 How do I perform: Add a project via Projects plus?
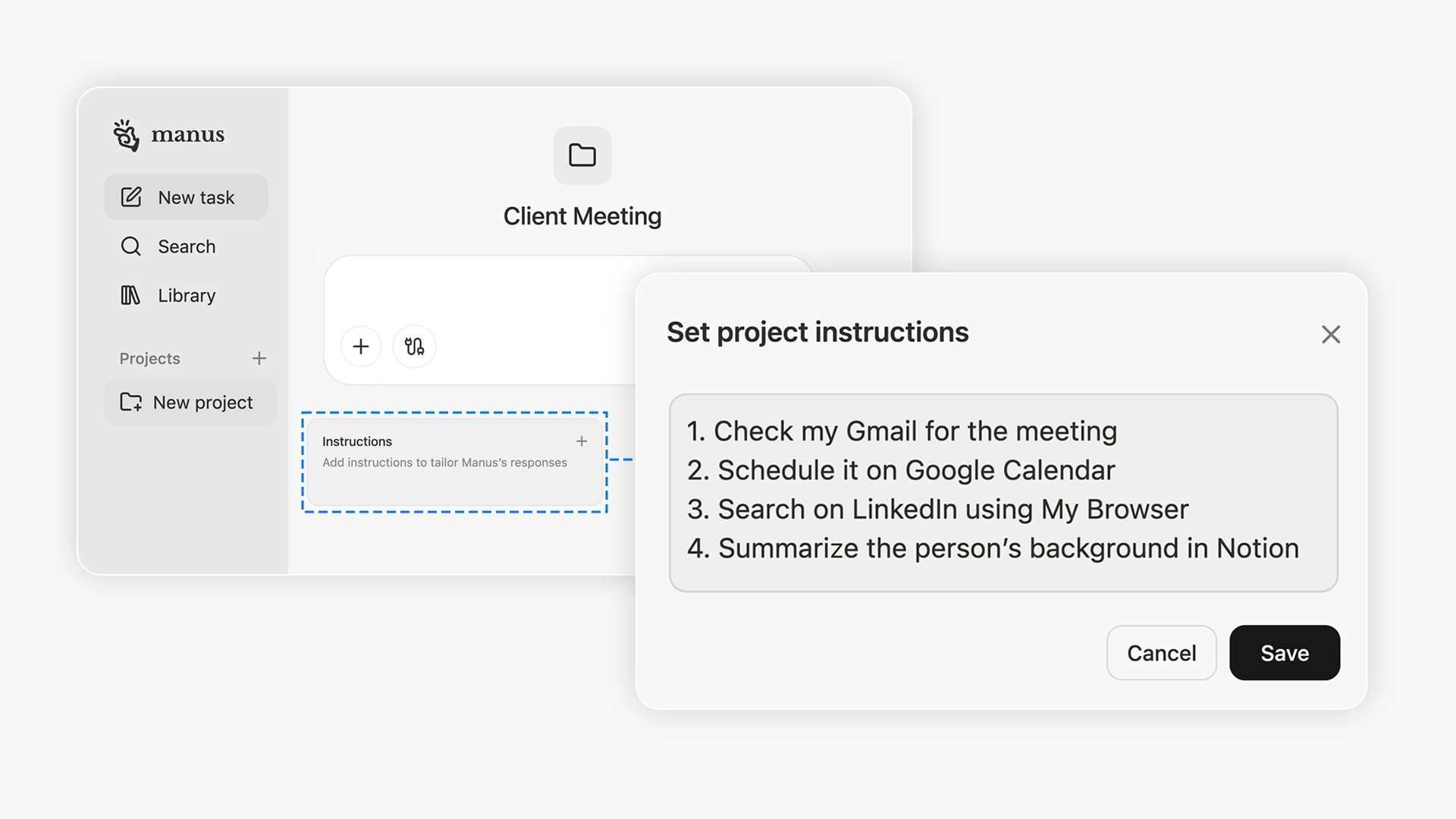[259, 358]
